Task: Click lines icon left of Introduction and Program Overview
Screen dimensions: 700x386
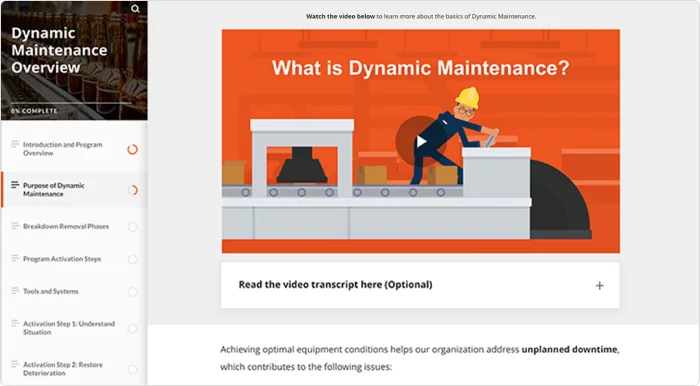Action: (x=15, y=144)
